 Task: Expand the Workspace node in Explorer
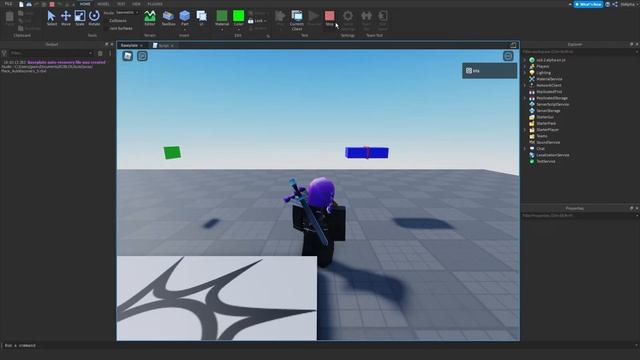525,60
